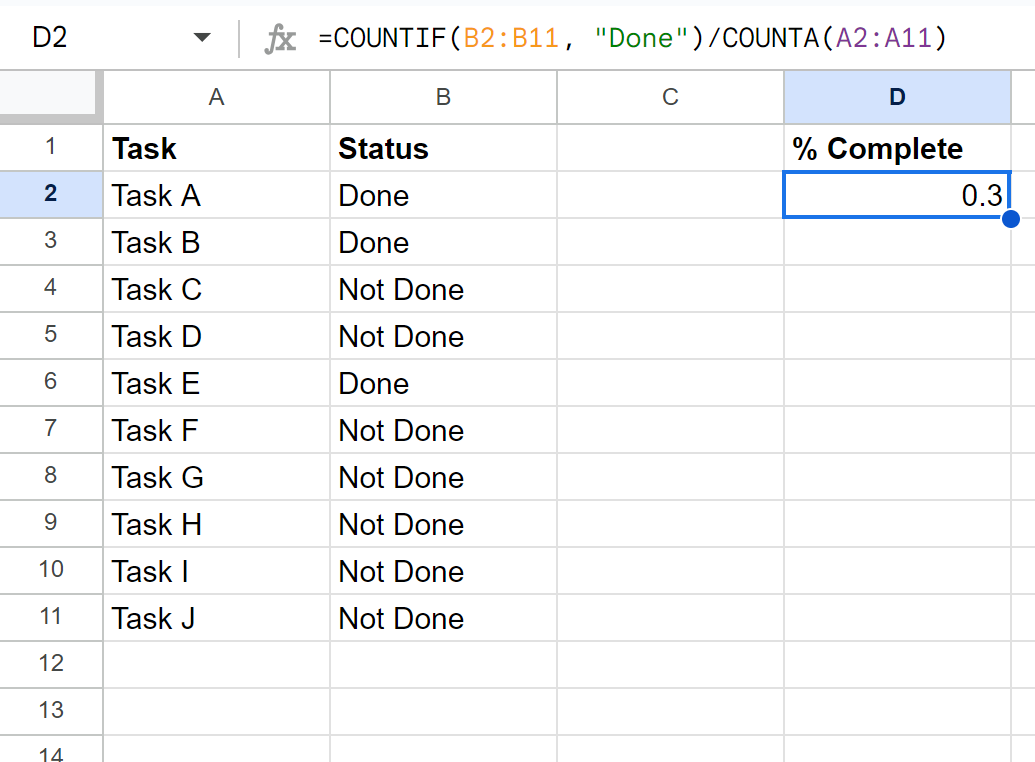The image size is (1035, 762).
Task: Open the Name box dropdown arrow
Action: pyautogui.click(x=202, y=38)
